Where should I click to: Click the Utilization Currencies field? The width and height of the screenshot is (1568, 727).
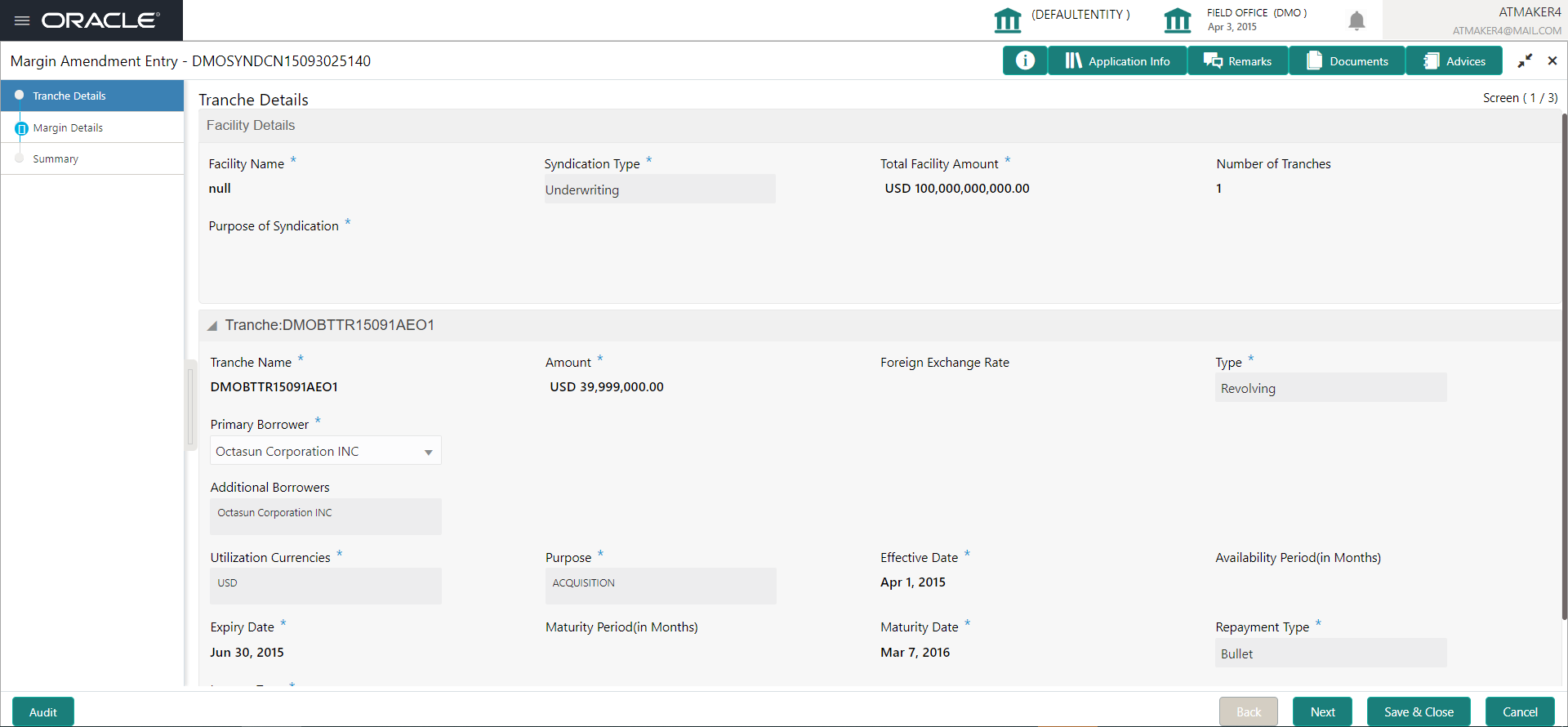coord(326,587)
